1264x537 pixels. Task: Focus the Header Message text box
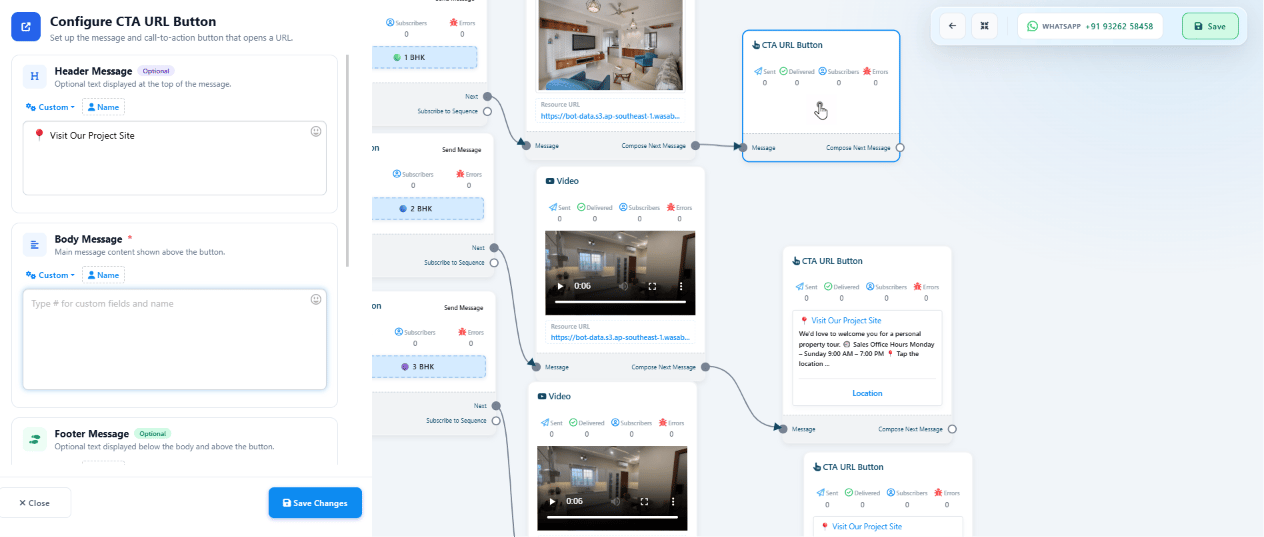(x=175, y=158)
